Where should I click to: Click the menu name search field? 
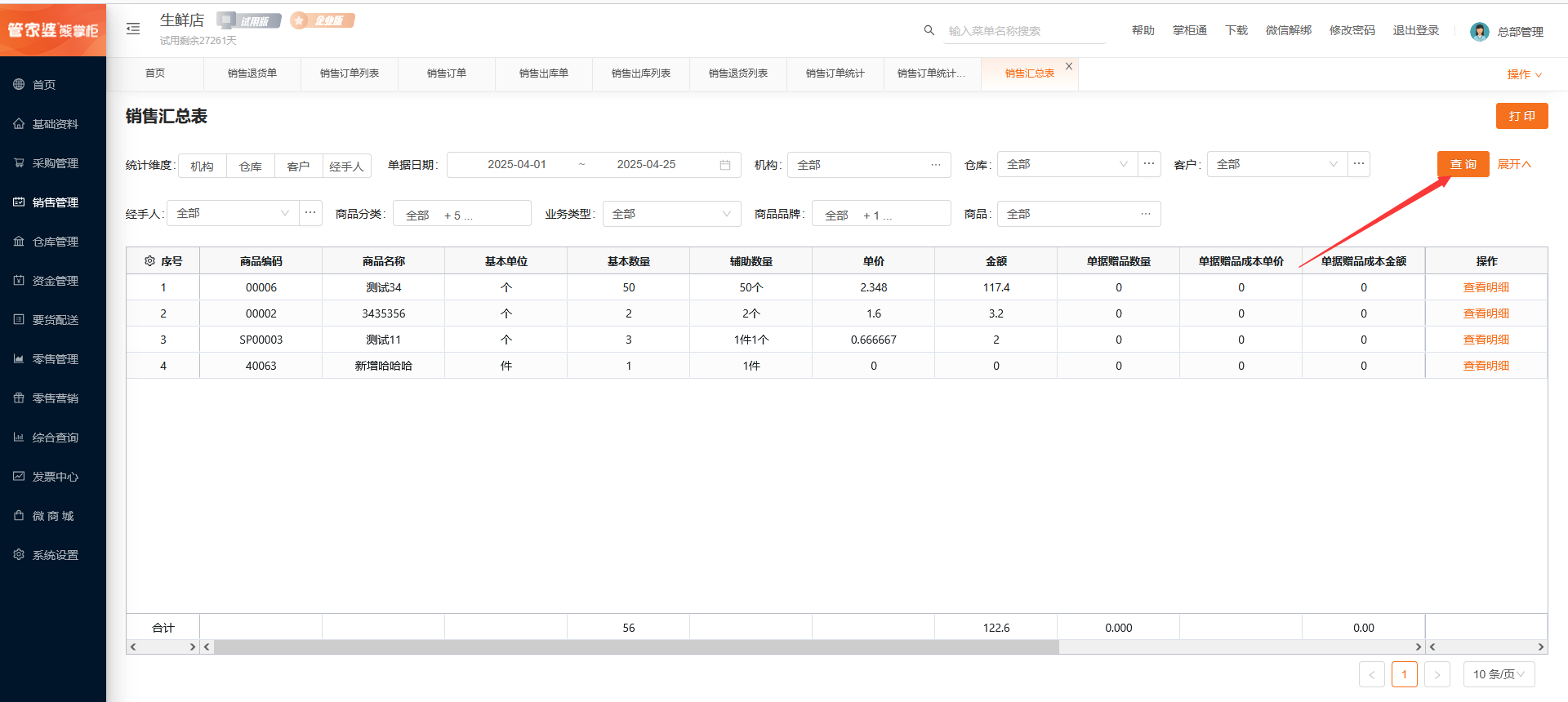tap(1026, 31)
